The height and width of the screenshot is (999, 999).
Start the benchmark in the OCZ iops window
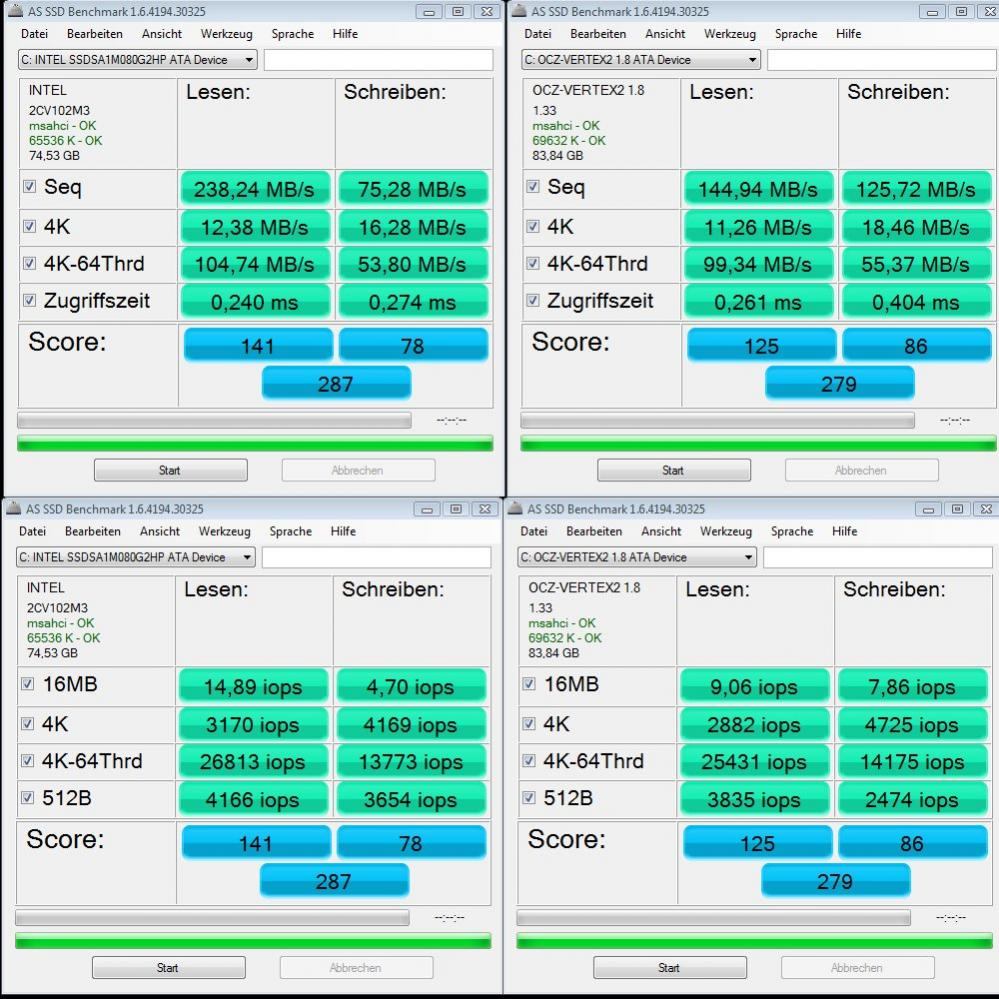[x=670, y=968]
